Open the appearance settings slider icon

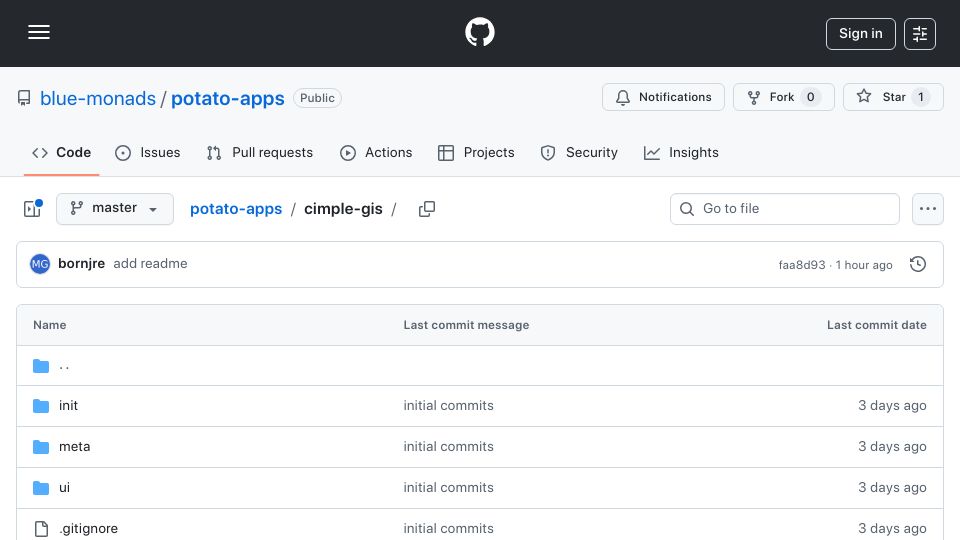click(920, 34)
